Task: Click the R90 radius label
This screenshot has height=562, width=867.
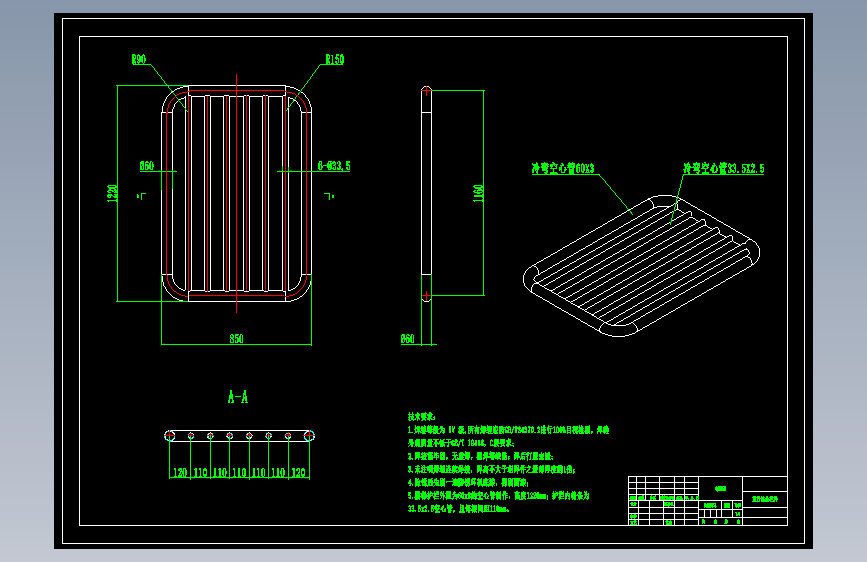Action: [139, 59]
